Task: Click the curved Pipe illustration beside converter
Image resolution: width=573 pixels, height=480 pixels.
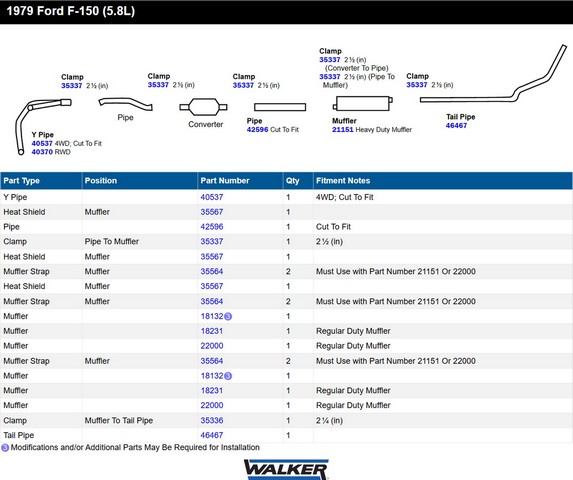Action: (125, 103)
